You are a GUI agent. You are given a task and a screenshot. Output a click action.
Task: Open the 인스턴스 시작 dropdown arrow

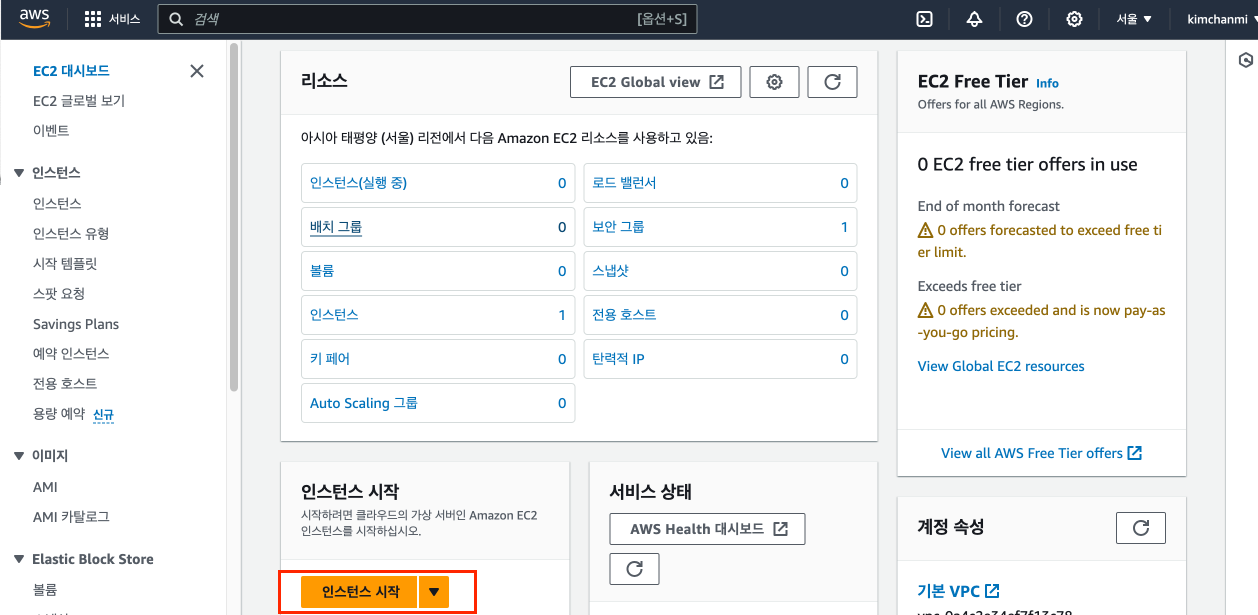(434, 592)
